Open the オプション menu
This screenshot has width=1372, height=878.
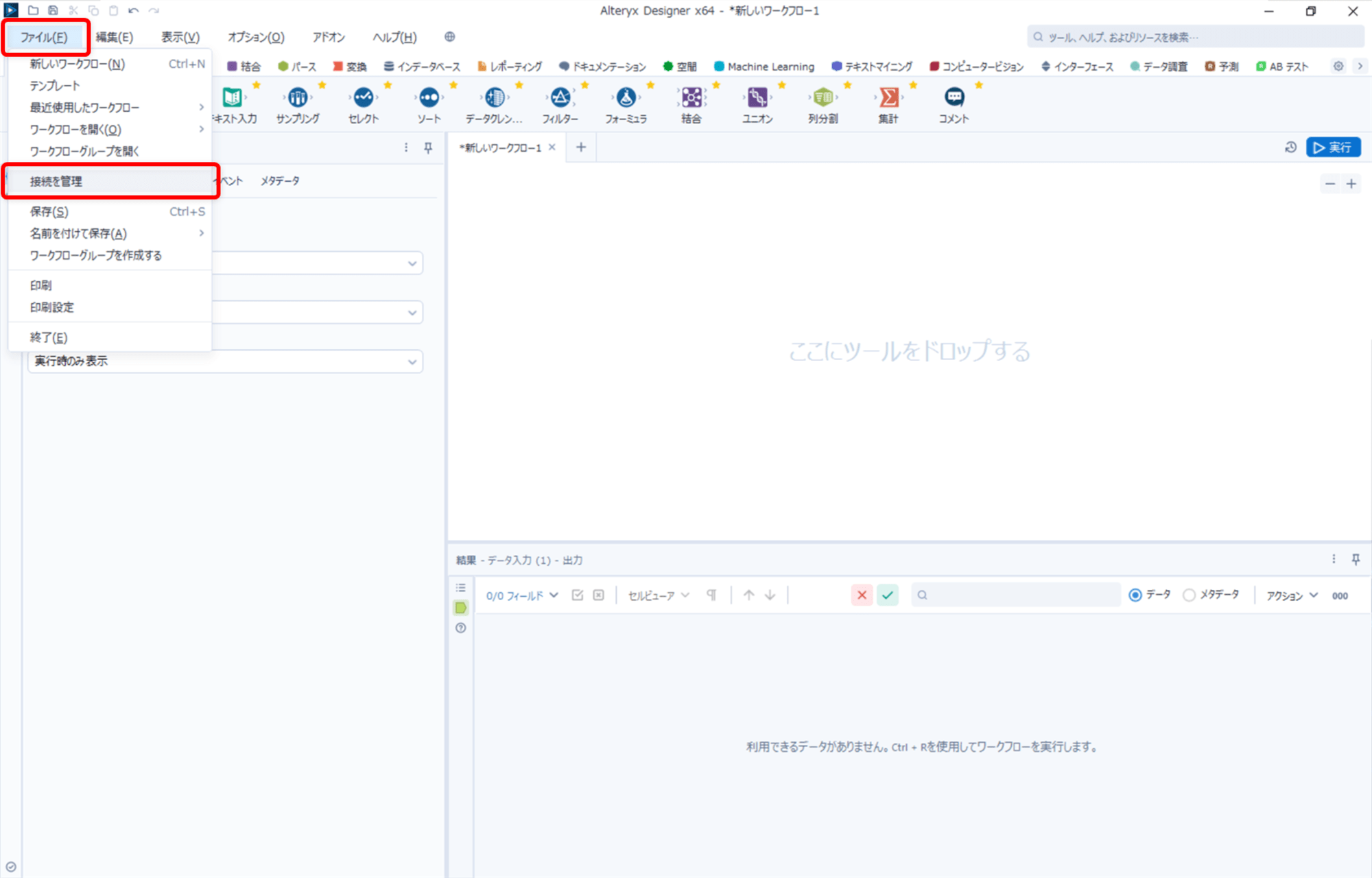(256, 37)
